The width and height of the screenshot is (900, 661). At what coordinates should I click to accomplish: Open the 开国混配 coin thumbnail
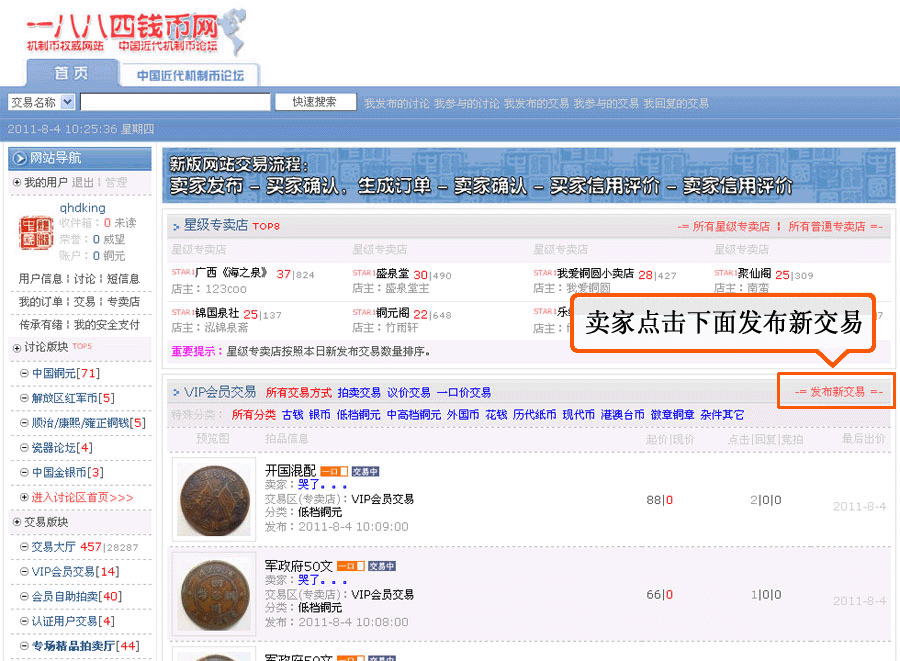click(x=214, y=498)
